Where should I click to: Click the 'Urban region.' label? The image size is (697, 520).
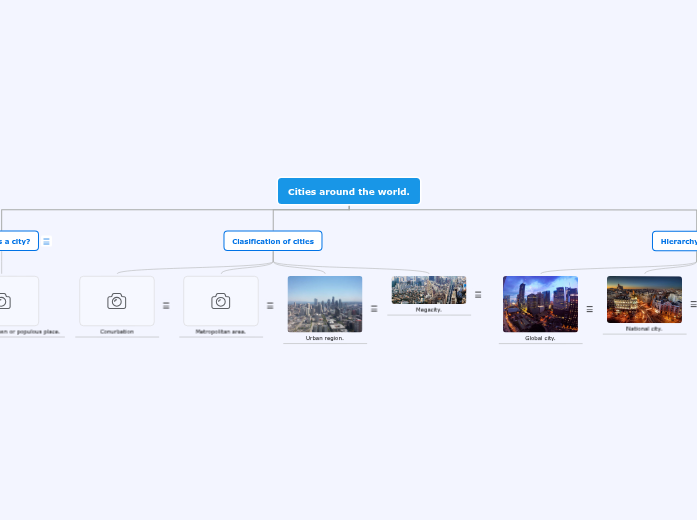click(x=324, y=338)
